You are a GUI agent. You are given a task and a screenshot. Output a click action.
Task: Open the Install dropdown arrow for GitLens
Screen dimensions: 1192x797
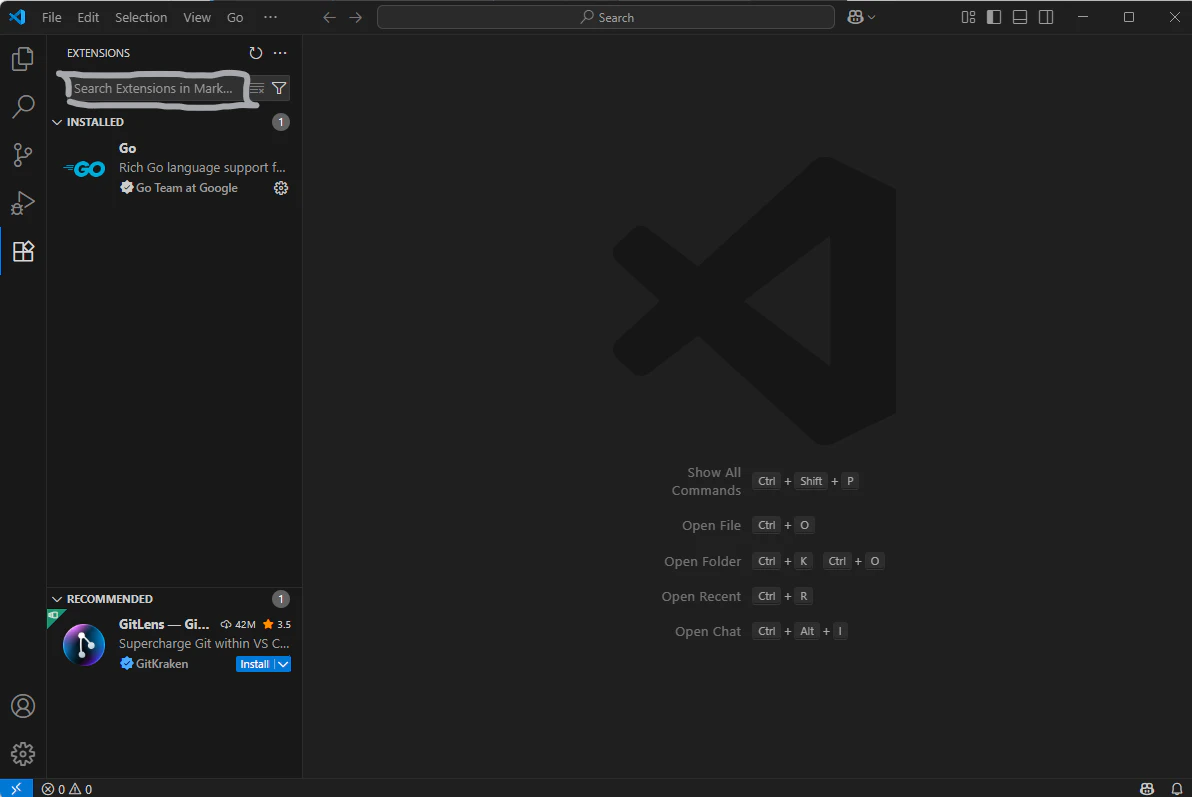pyautogui.click(x=283, y=664)
